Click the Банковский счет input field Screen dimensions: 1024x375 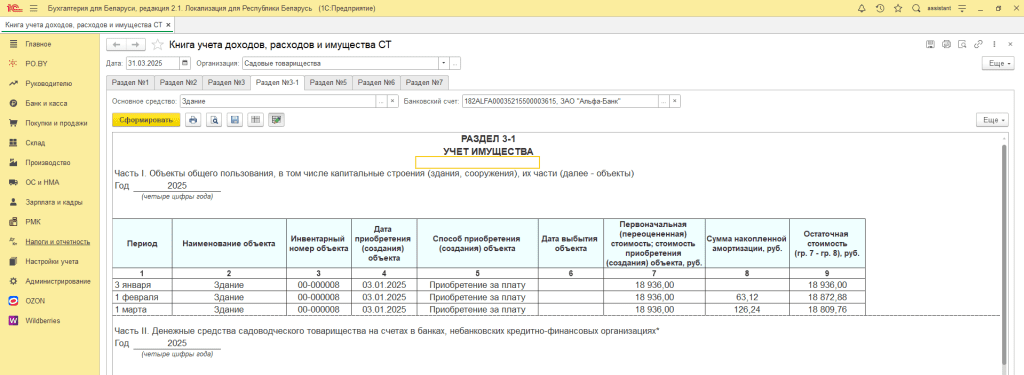[560, 101]
